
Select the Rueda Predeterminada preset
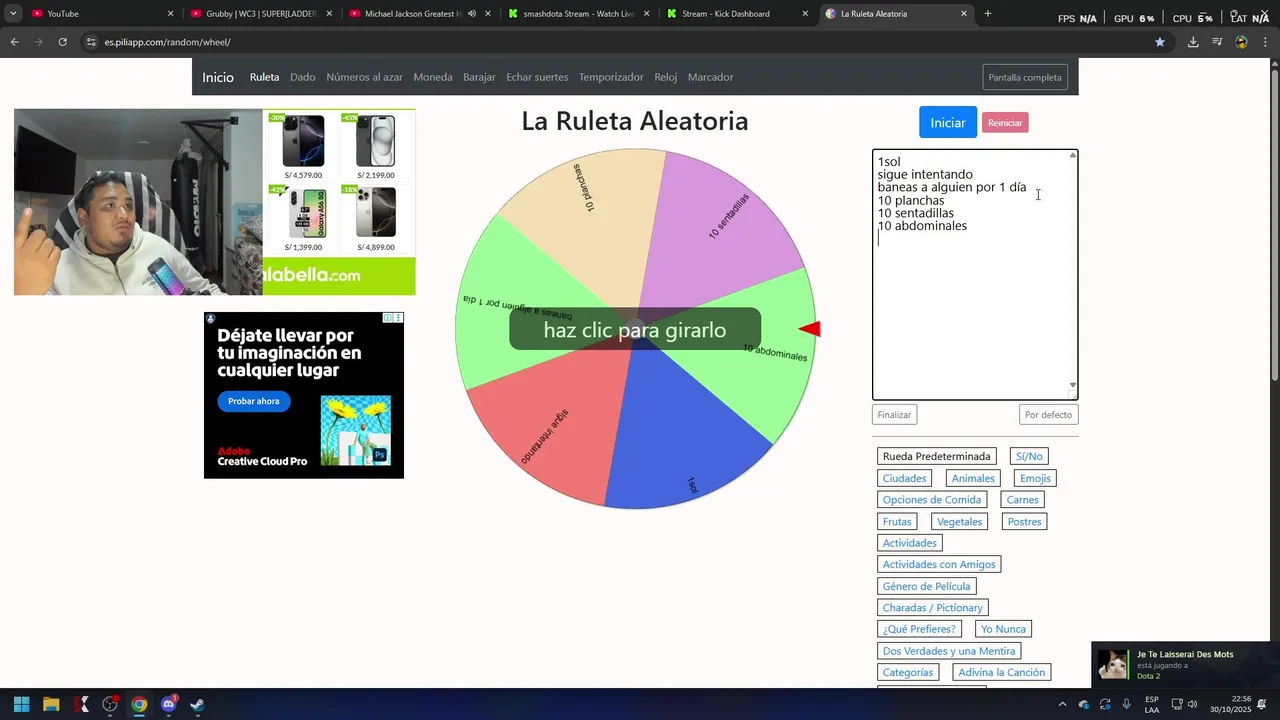(x=937, y=456)
